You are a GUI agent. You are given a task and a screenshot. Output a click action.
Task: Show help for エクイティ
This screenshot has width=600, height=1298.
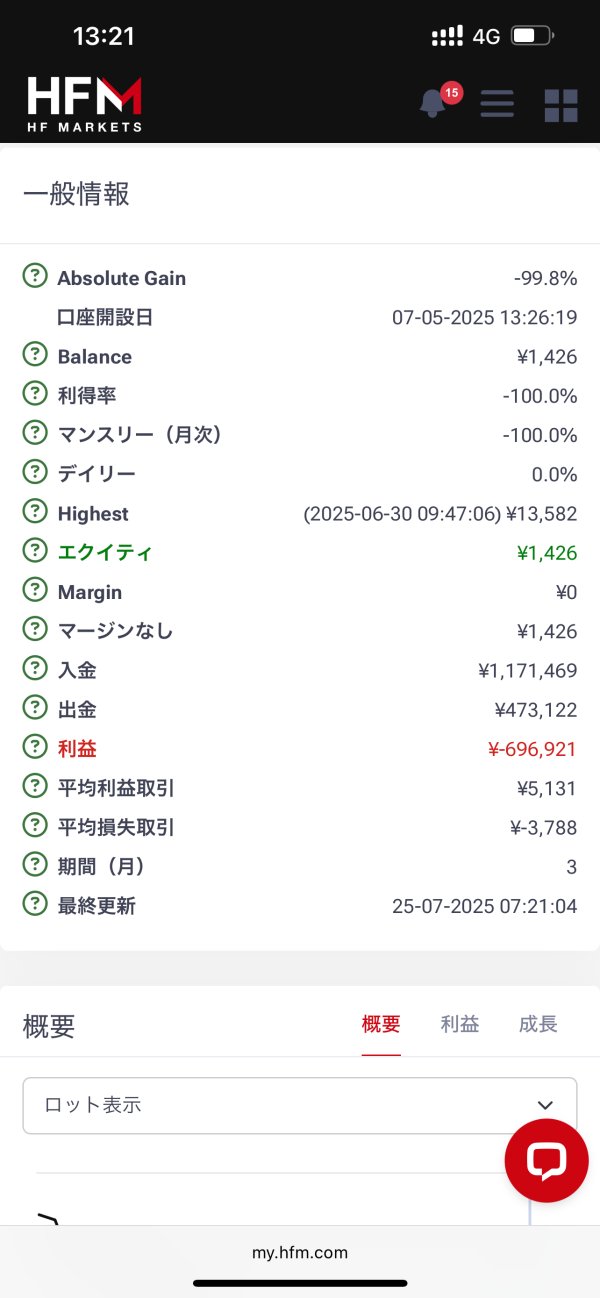pos(35,551)
